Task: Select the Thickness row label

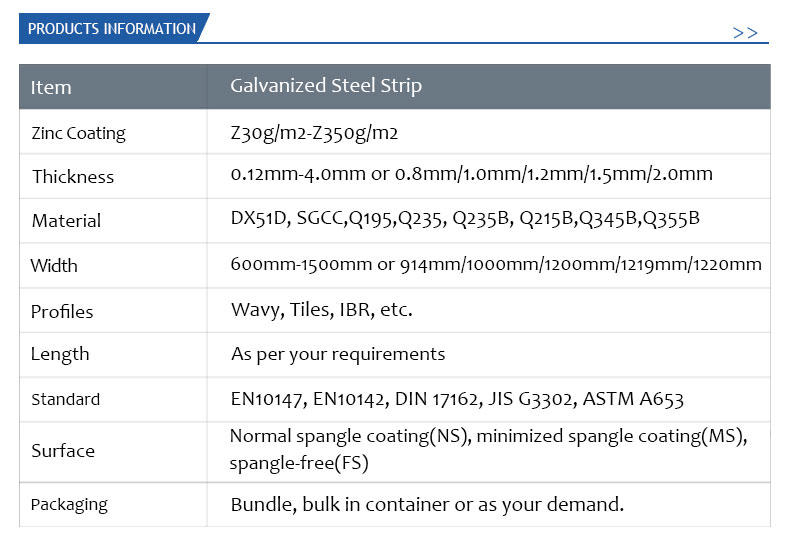Action: click(73, 177)
